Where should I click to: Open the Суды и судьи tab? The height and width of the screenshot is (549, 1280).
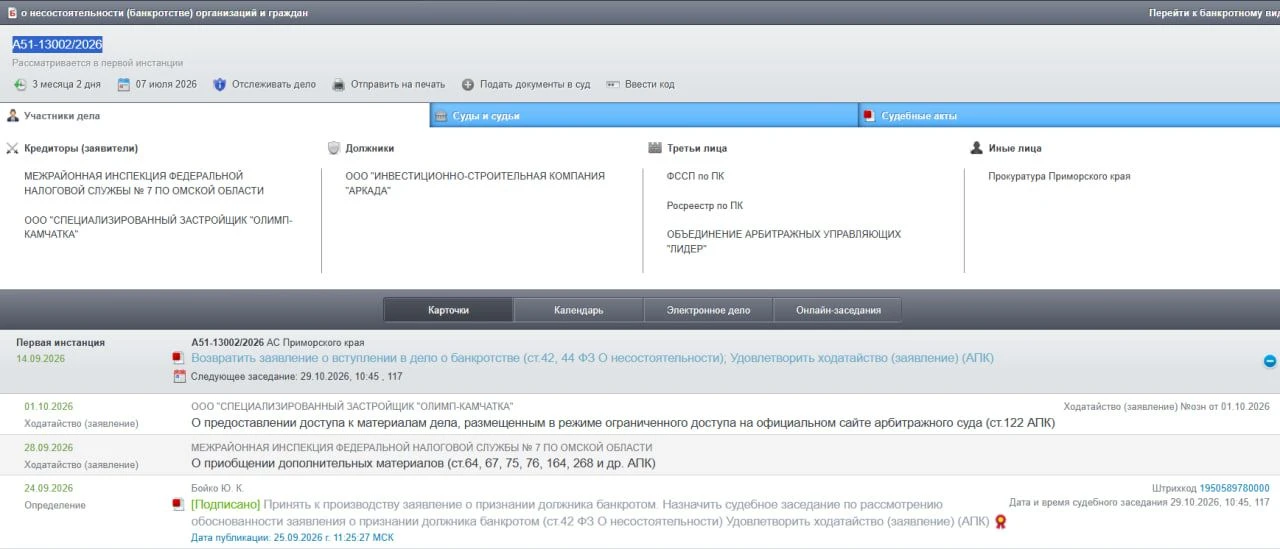click(x=644, y=116)
